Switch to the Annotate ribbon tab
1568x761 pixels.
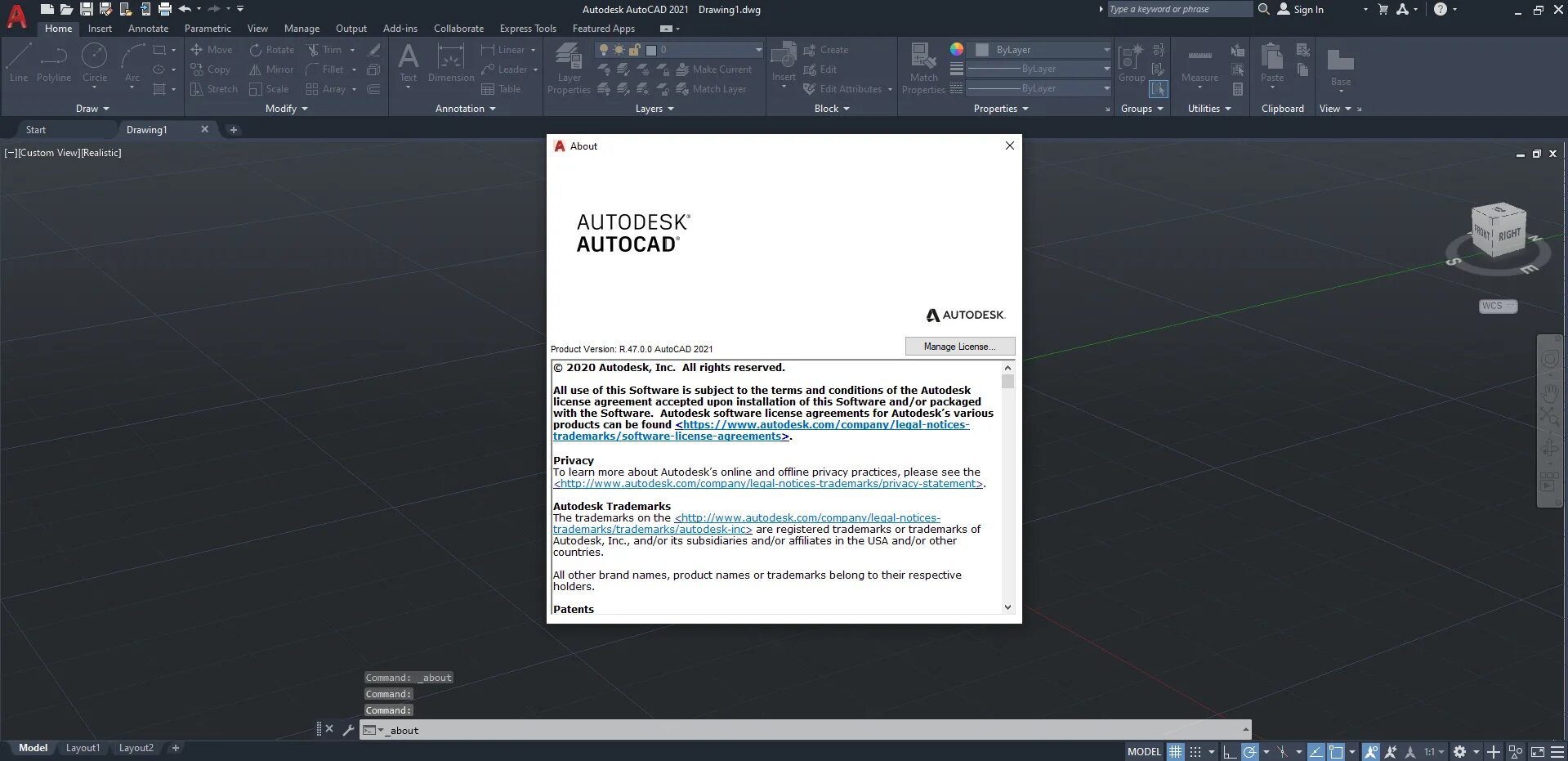148,29
